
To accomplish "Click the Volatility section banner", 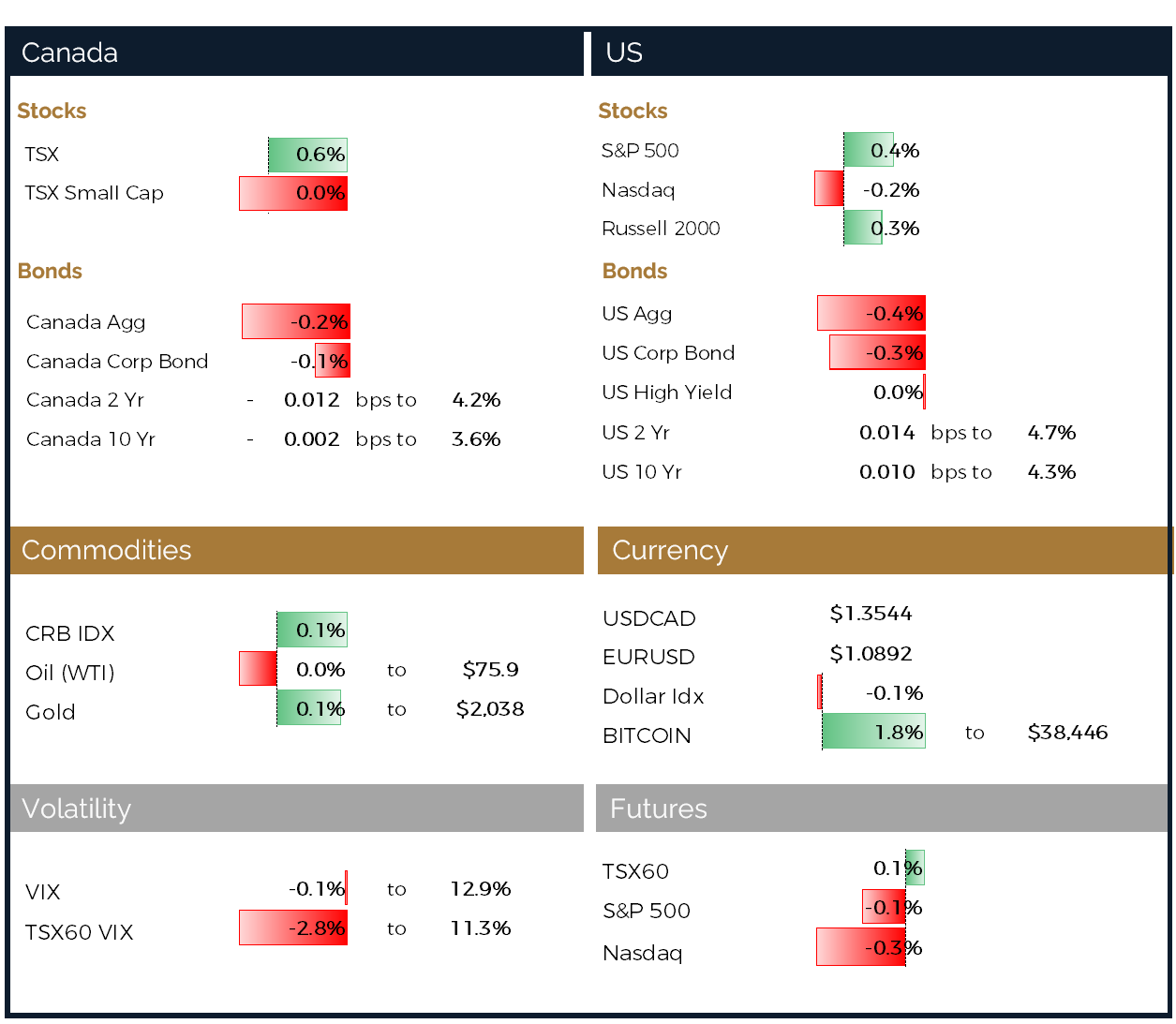I will point(76,809).
